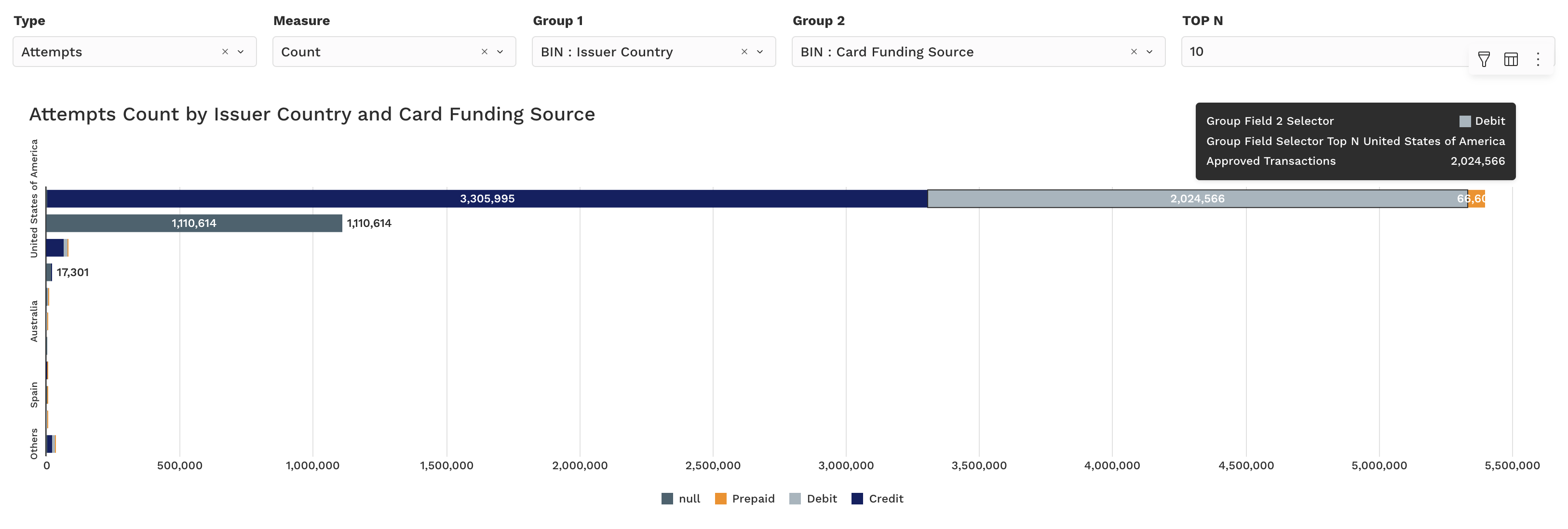
Task: Click the orange Prepaid segment on top bar
Action: 1477,199
